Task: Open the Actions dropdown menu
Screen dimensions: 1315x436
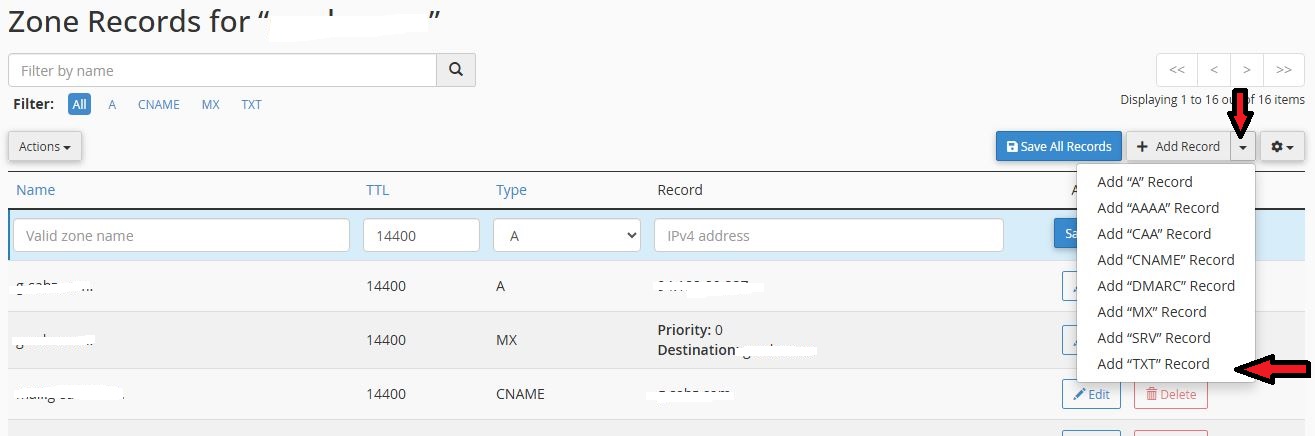Action: (45, 146)
